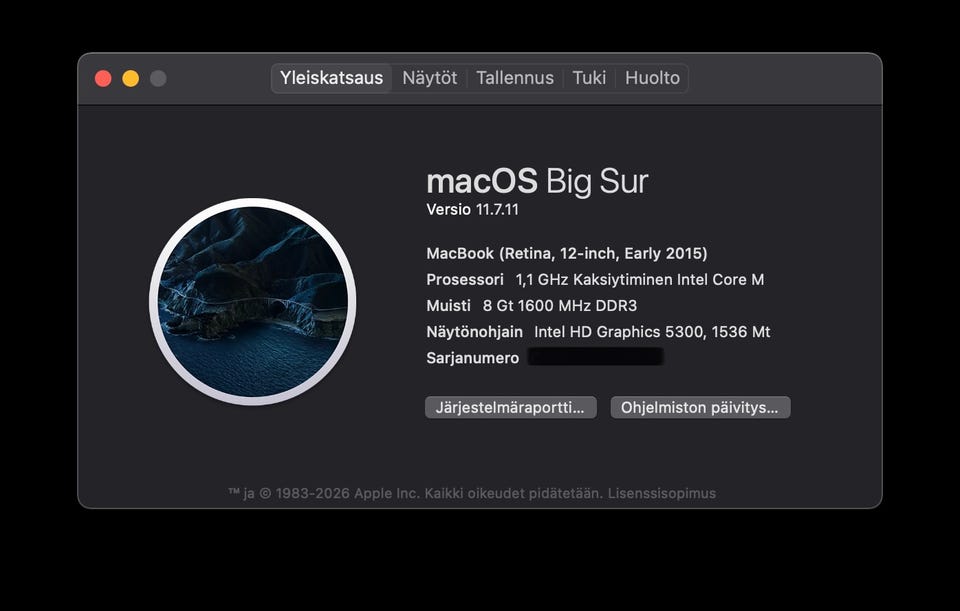This screenshot has width=960, height=611.
Task: Open the Näytöt tab
Action: pyautogui.click(x=429, y=78)
